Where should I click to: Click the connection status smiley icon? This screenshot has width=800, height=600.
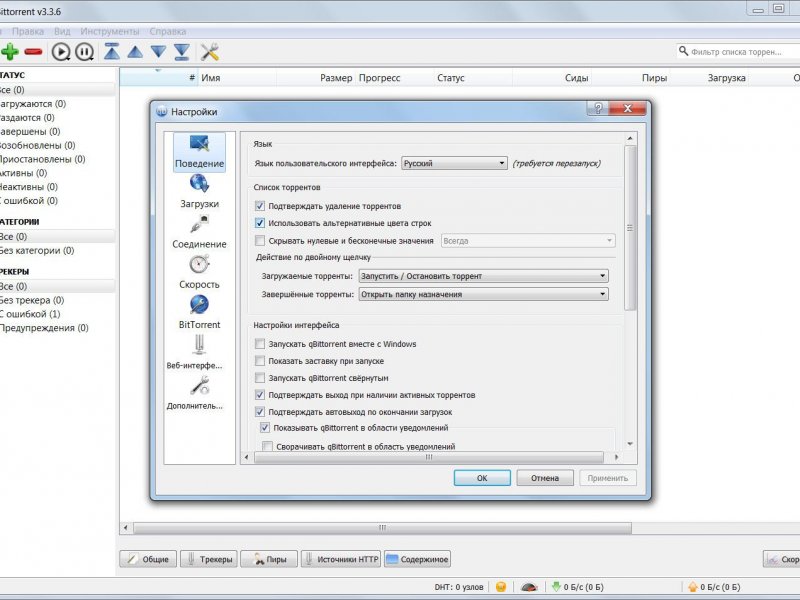tap(501, 587)
